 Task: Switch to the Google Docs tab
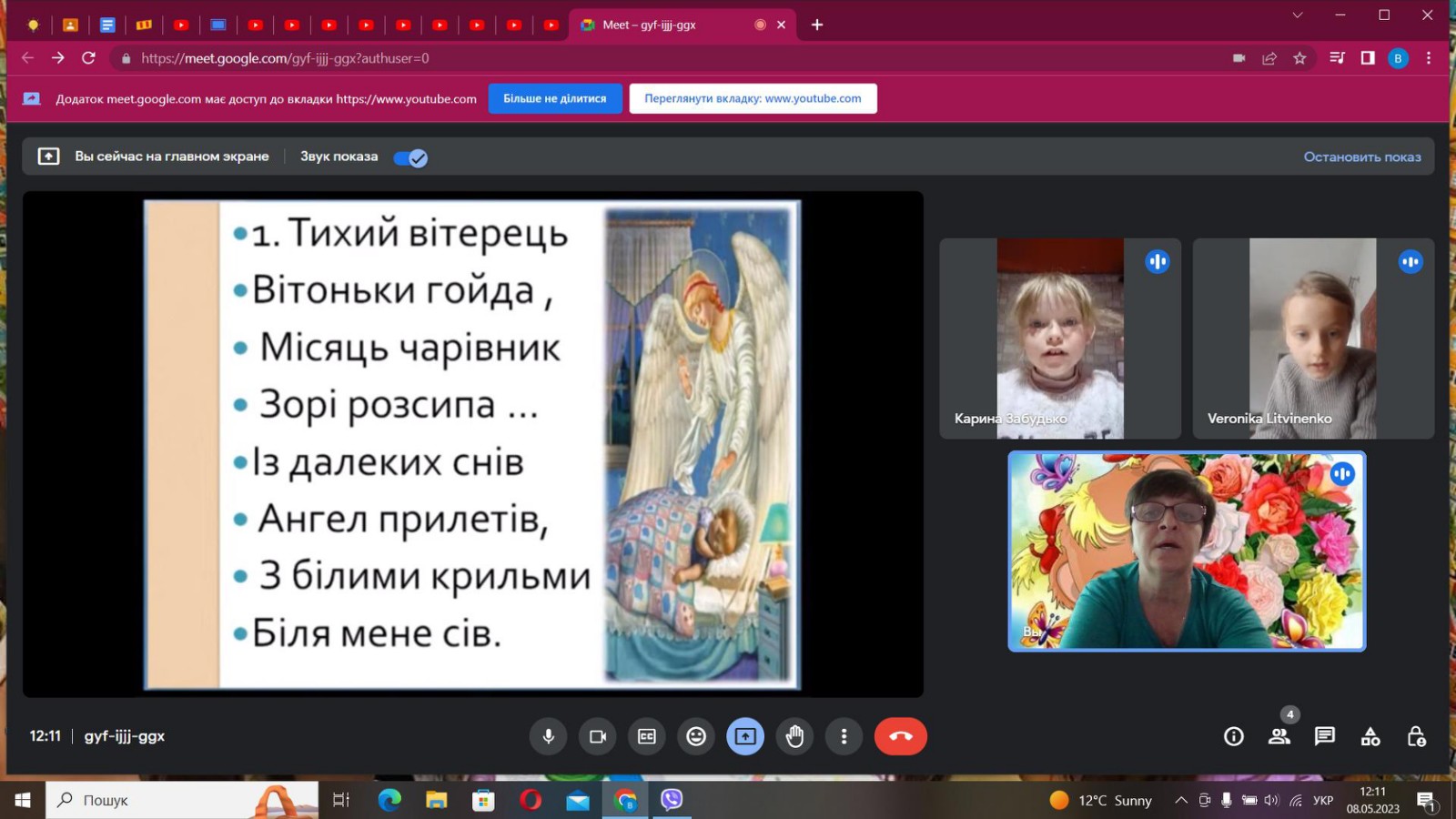[x=107, y=25]
